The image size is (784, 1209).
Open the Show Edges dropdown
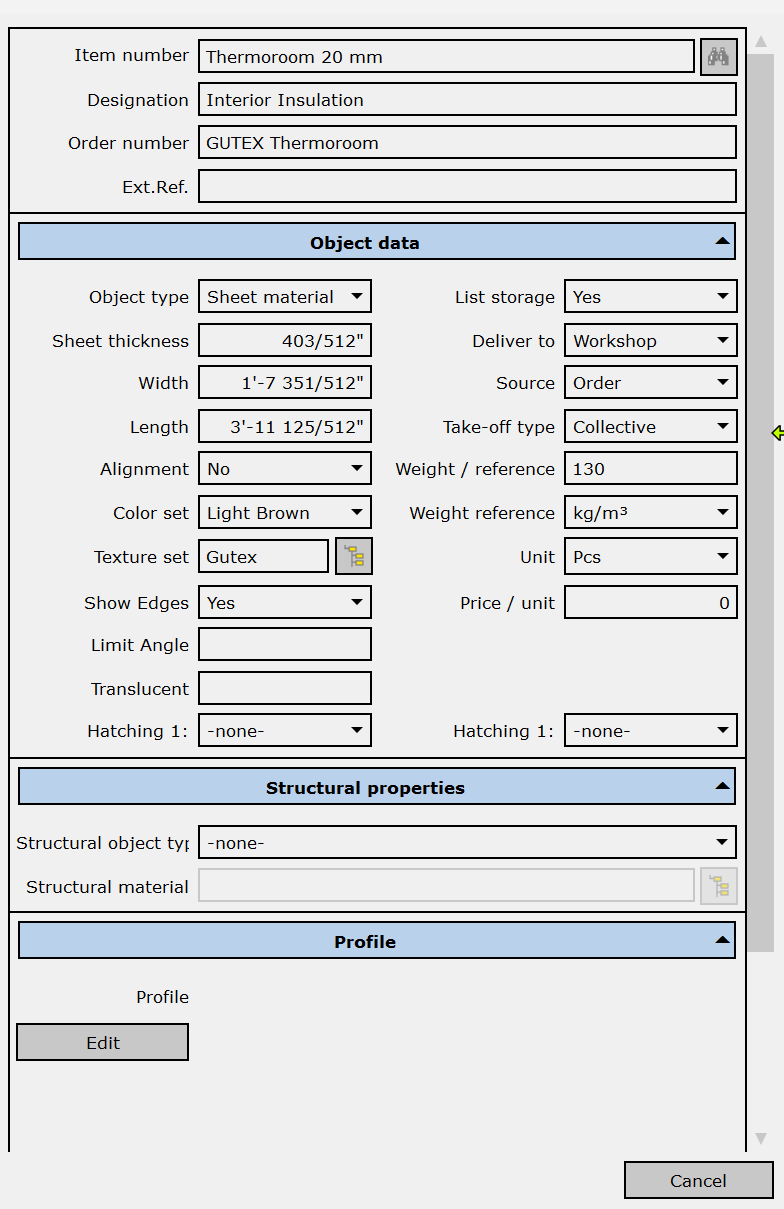(285, 603)
